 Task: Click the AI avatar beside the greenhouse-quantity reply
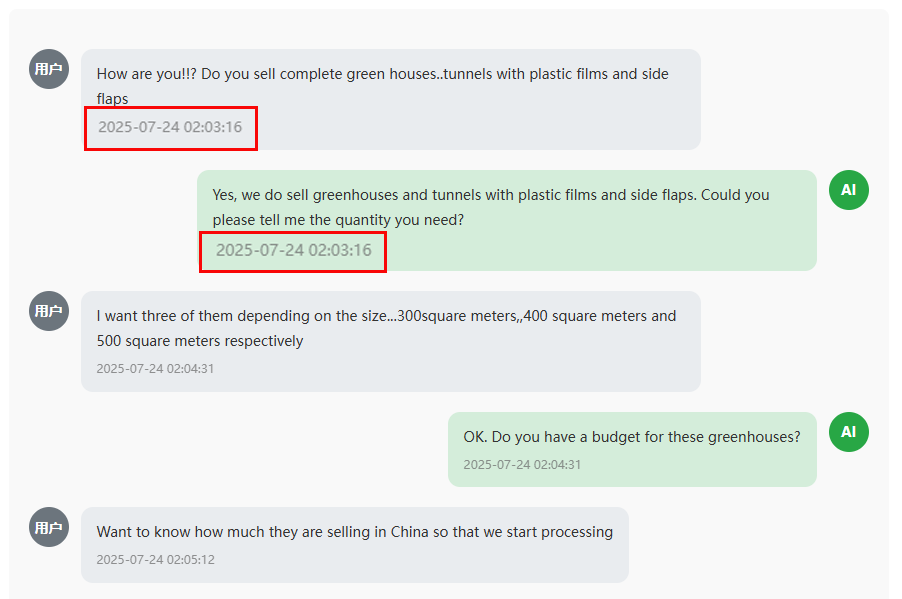click(x=849, y=190)
